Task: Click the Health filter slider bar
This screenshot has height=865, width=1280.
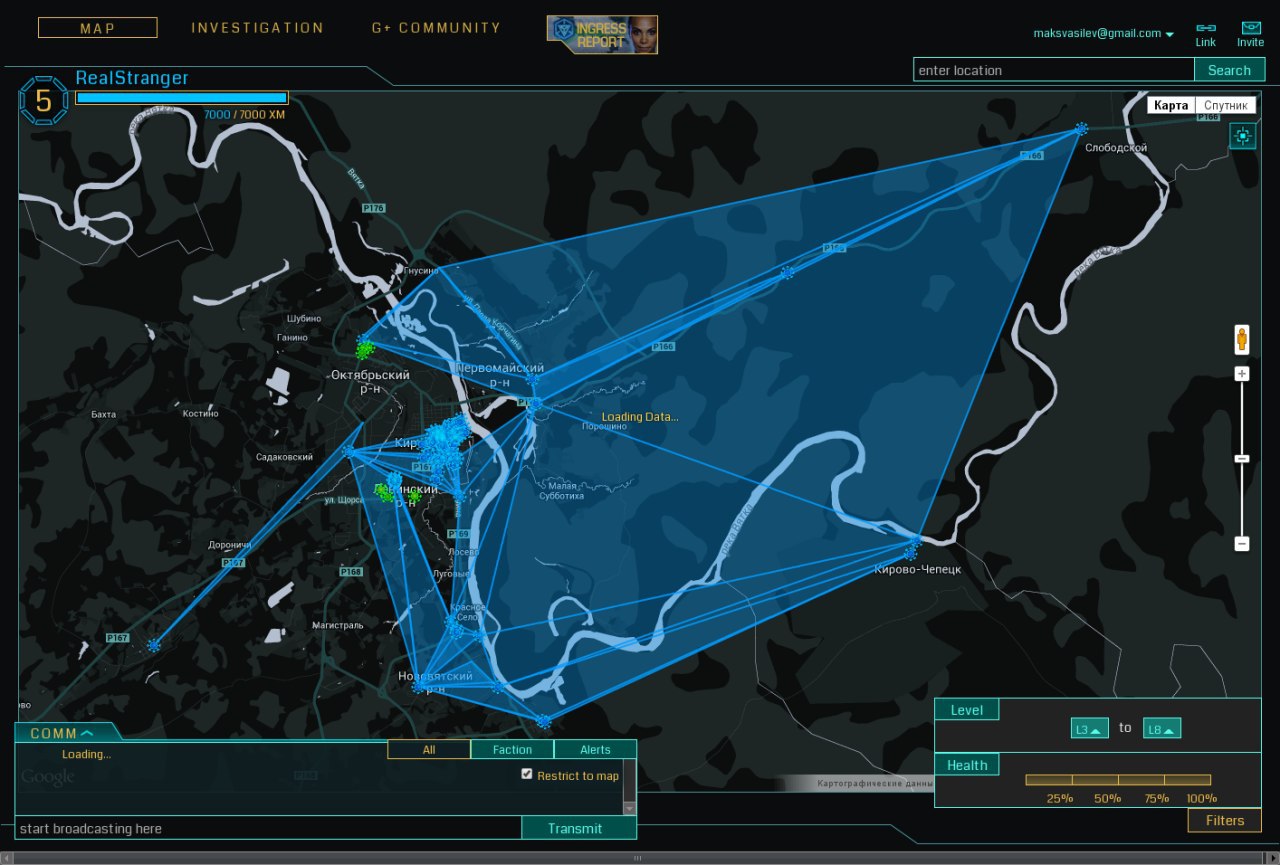Action: click(x=1118, y=780)
